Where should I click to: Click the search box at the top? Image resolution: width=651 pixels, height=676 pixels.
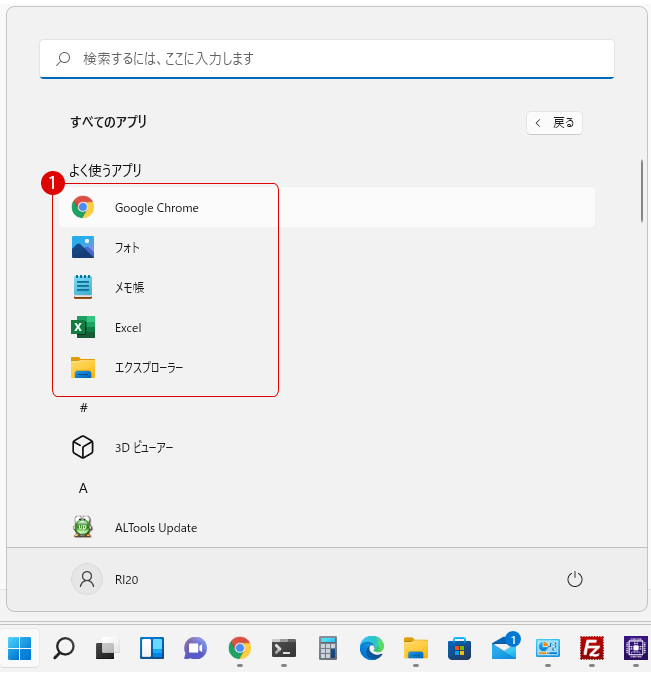(327, 59)
